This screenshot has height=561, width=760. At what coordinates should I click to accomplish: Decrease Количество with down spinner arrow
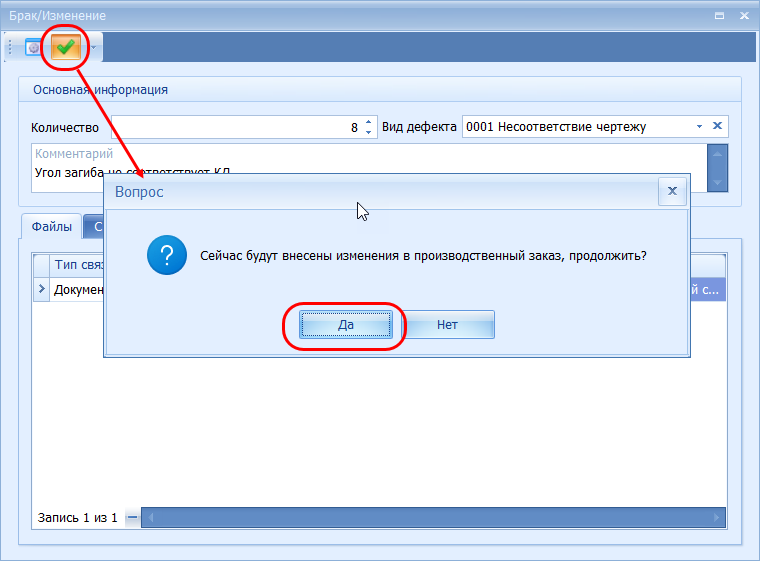point(368,132)
